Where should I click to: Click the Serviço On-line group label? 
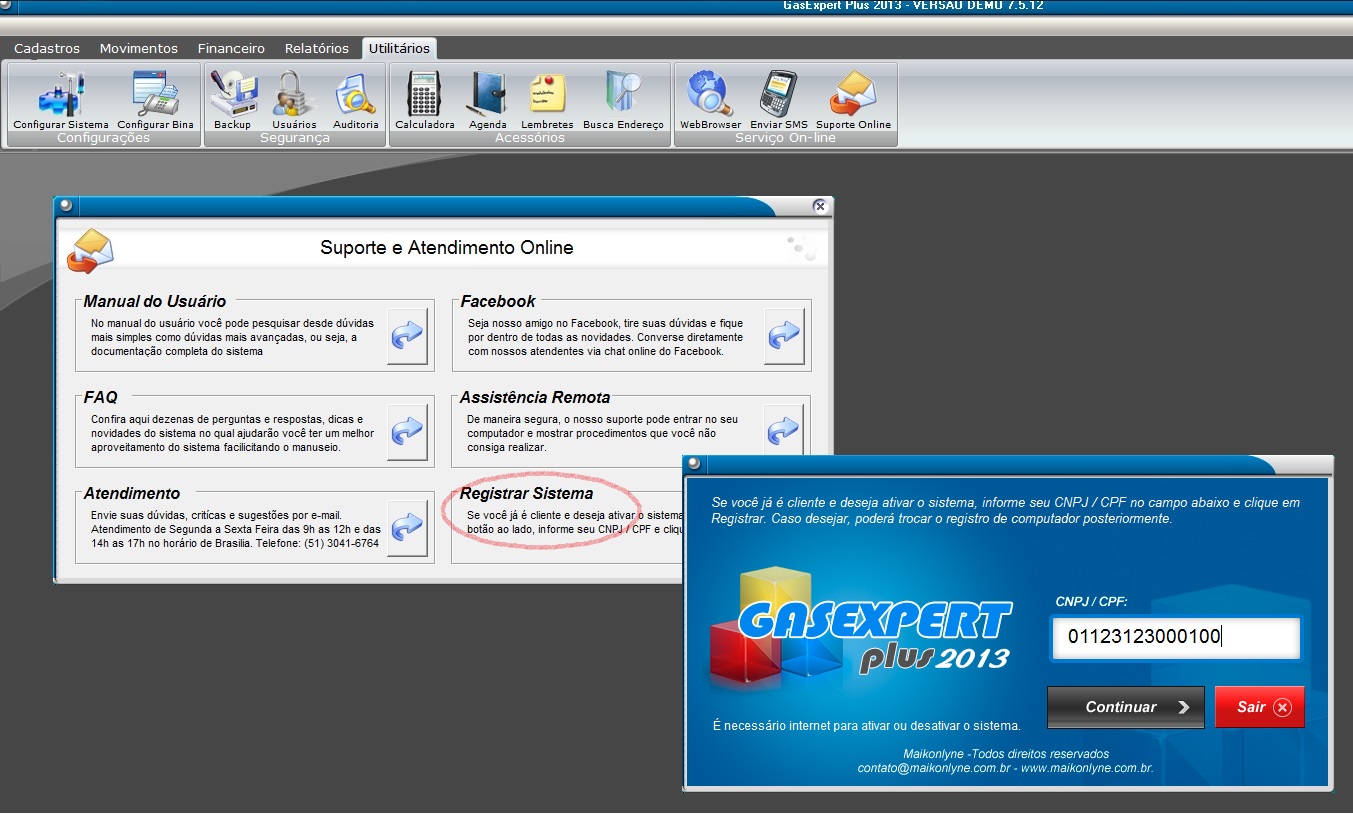tap(785, 138)
